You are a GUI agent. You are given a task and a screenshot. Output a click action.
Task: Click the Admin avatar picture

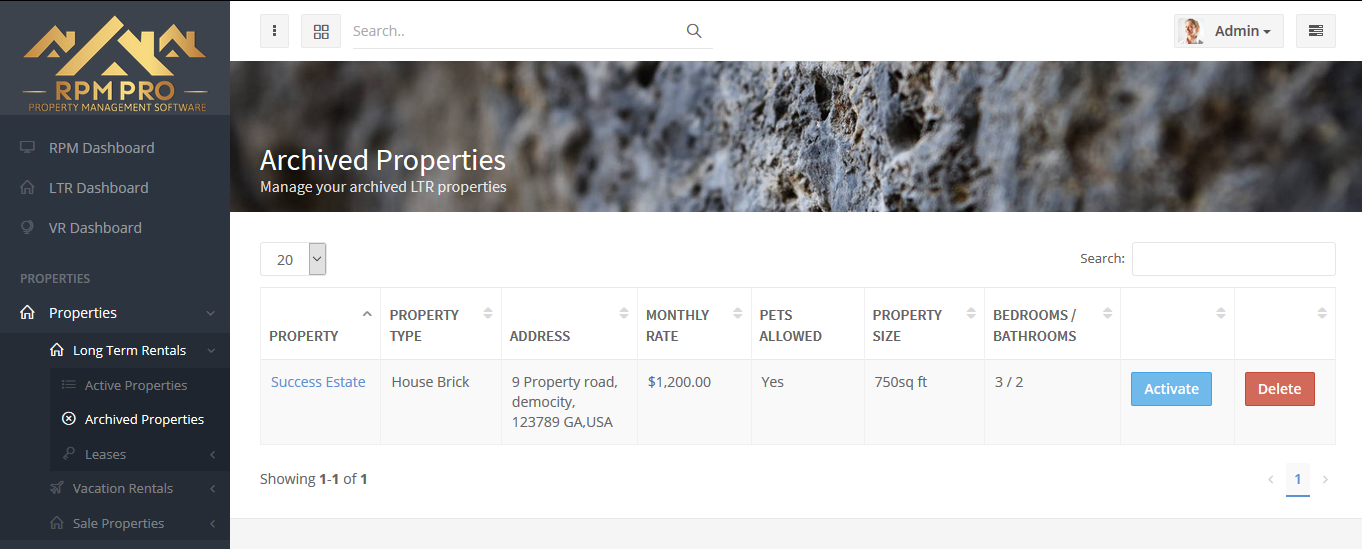point(1191,31)
